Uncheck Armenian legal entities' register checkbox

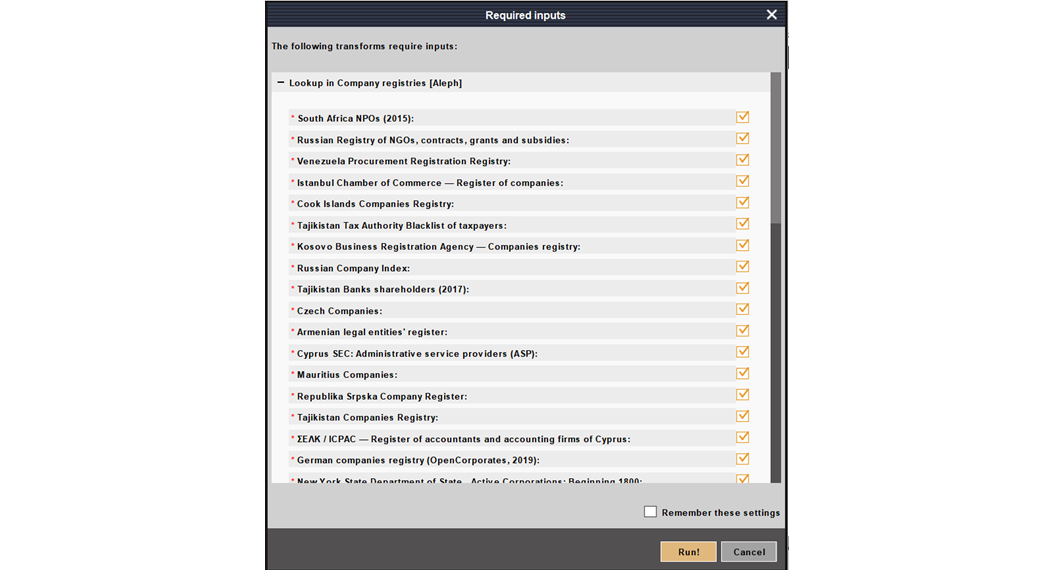[742, 331]
